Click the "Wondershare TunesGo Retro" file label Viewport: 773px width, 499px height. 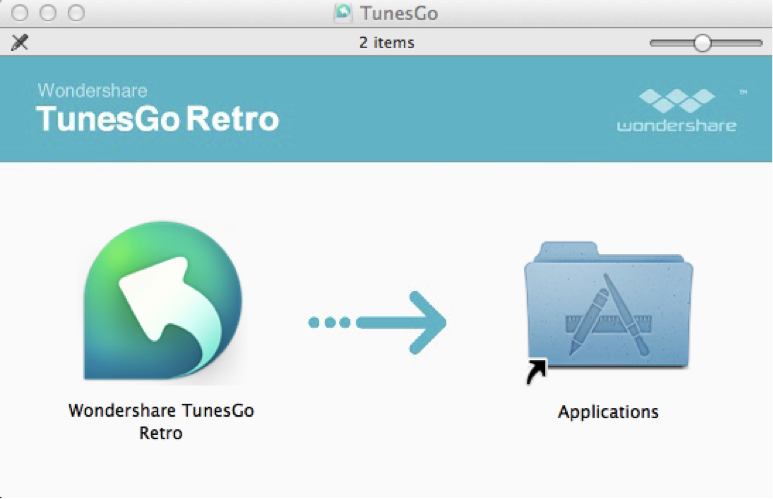tap(161, 422)
